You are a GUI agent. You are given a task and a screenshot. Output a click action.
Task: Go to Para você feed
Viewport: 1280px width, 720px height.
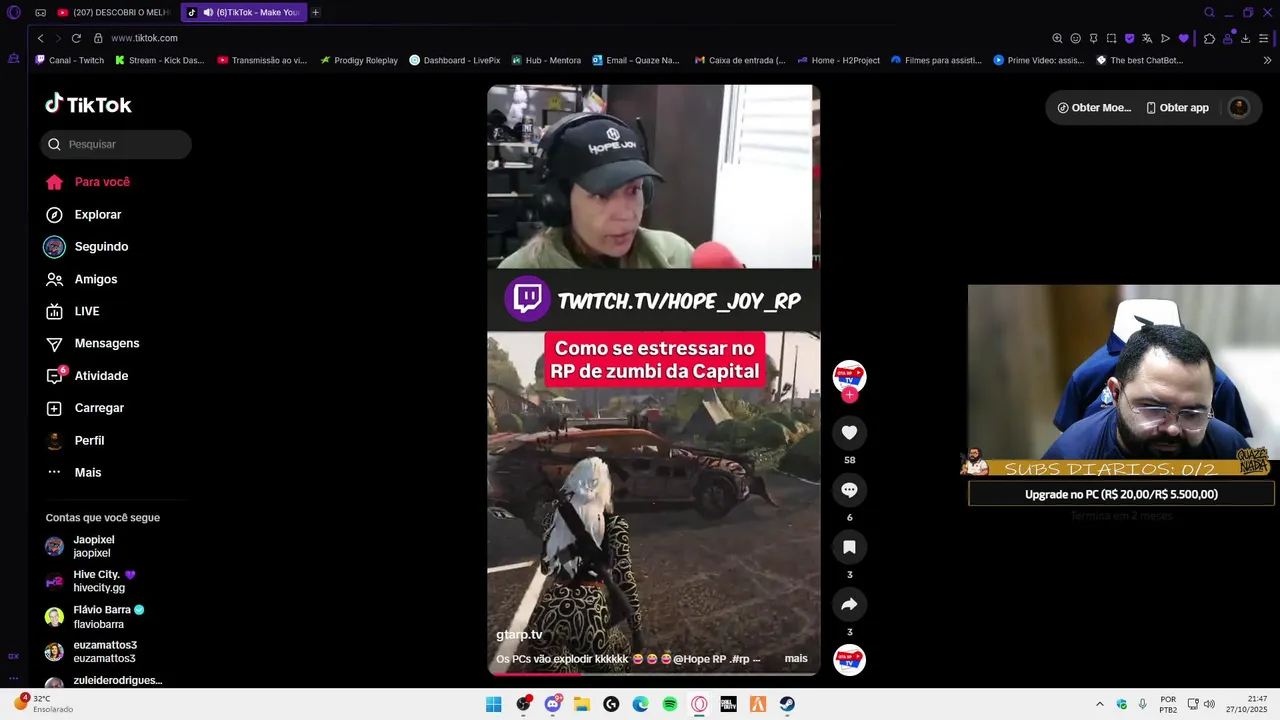click(x=88, y=182)
